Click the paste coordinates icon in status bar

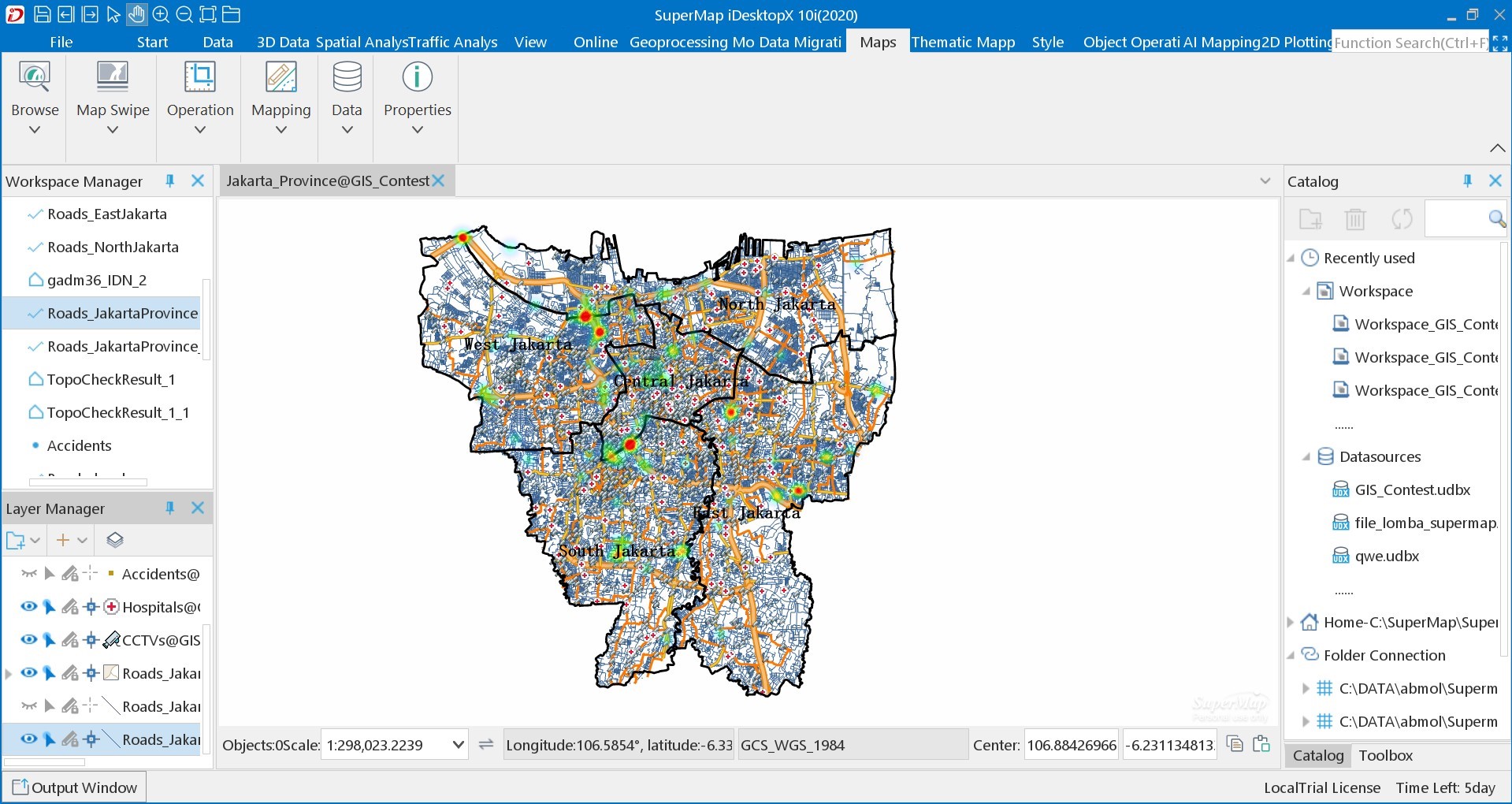(1261, 744)
